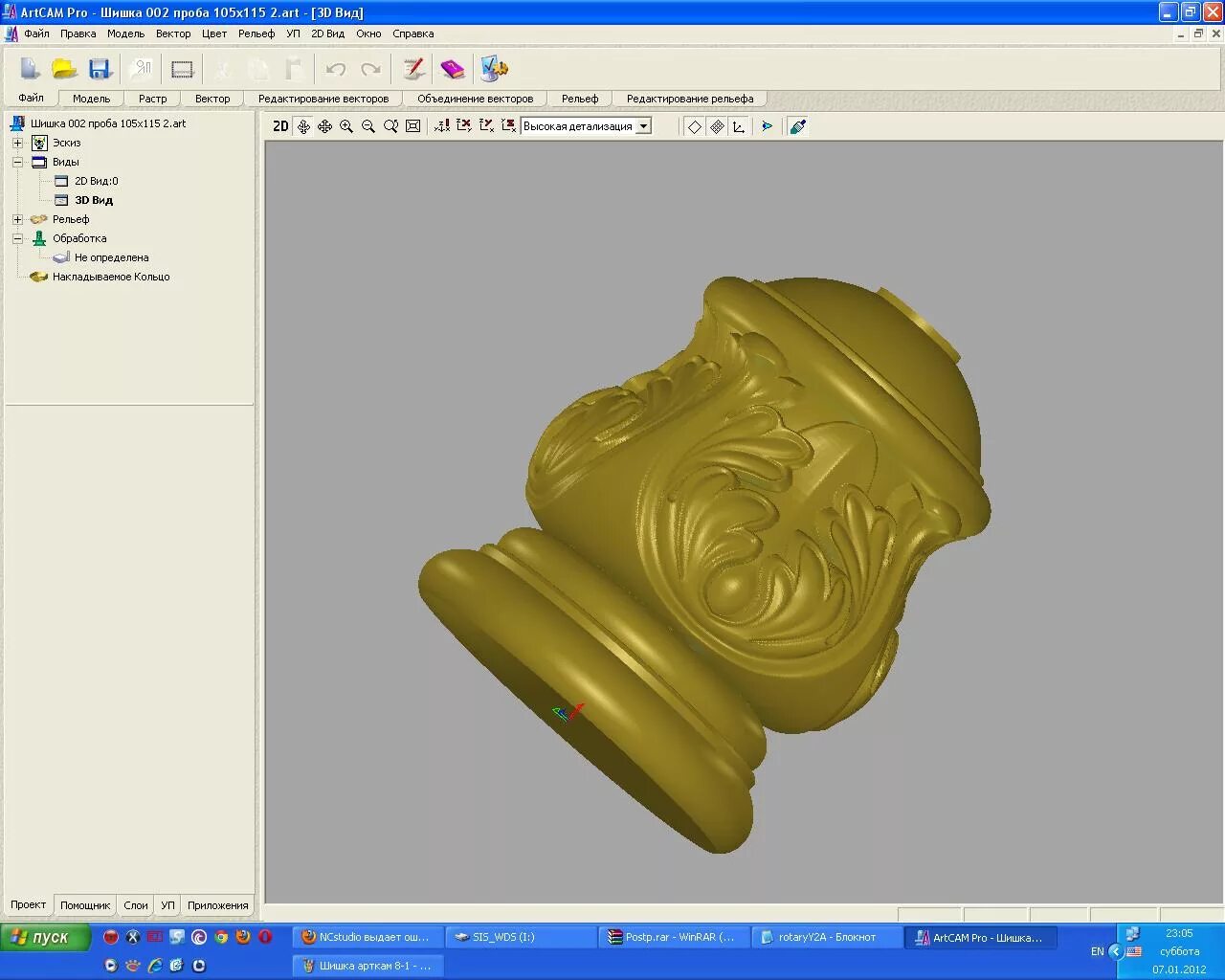Click the axis view icon in 3D toolbar
This screenshot has width=1225, height=980.
(x=739, y=126)
